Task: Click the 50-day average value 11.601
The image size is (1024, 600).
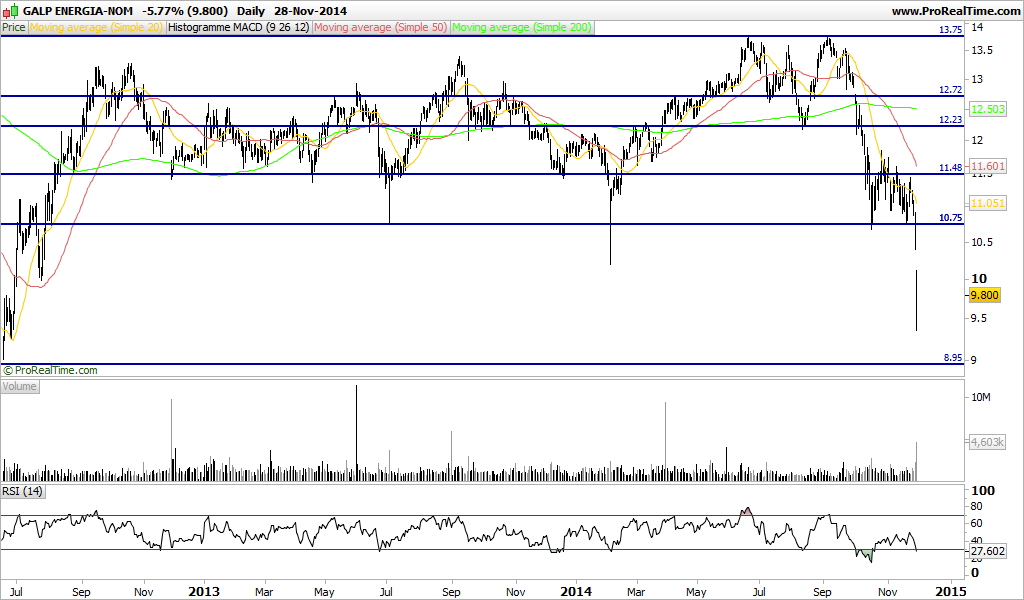Action: click(987, 166)
